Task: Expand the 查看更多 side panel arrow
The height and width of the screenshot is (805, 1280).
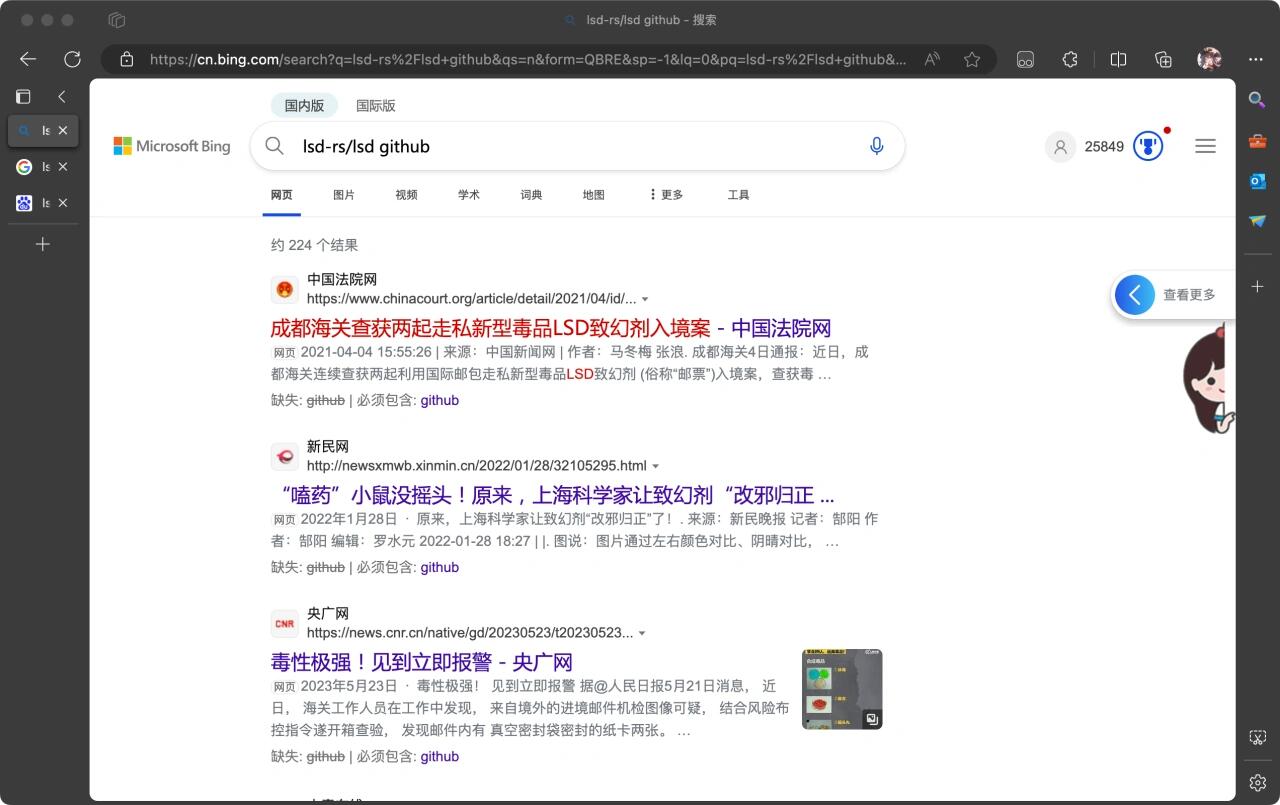Action: [x=1134, y=295]
